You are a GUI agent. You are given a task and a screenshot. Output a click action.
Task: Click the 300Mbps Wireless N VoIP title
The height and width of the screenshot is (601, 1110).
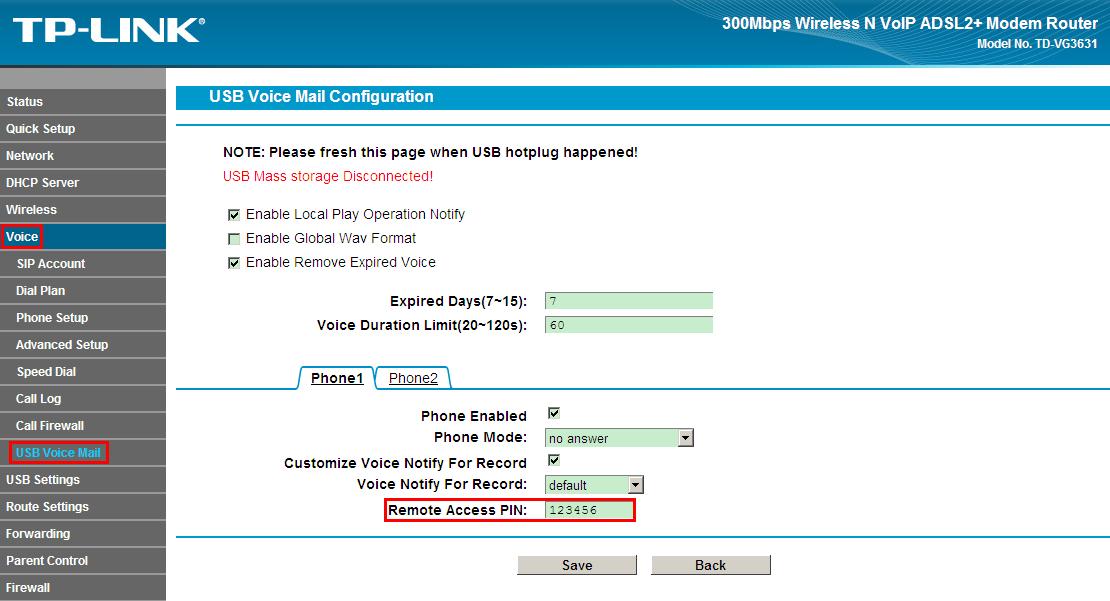pos(910,23)
